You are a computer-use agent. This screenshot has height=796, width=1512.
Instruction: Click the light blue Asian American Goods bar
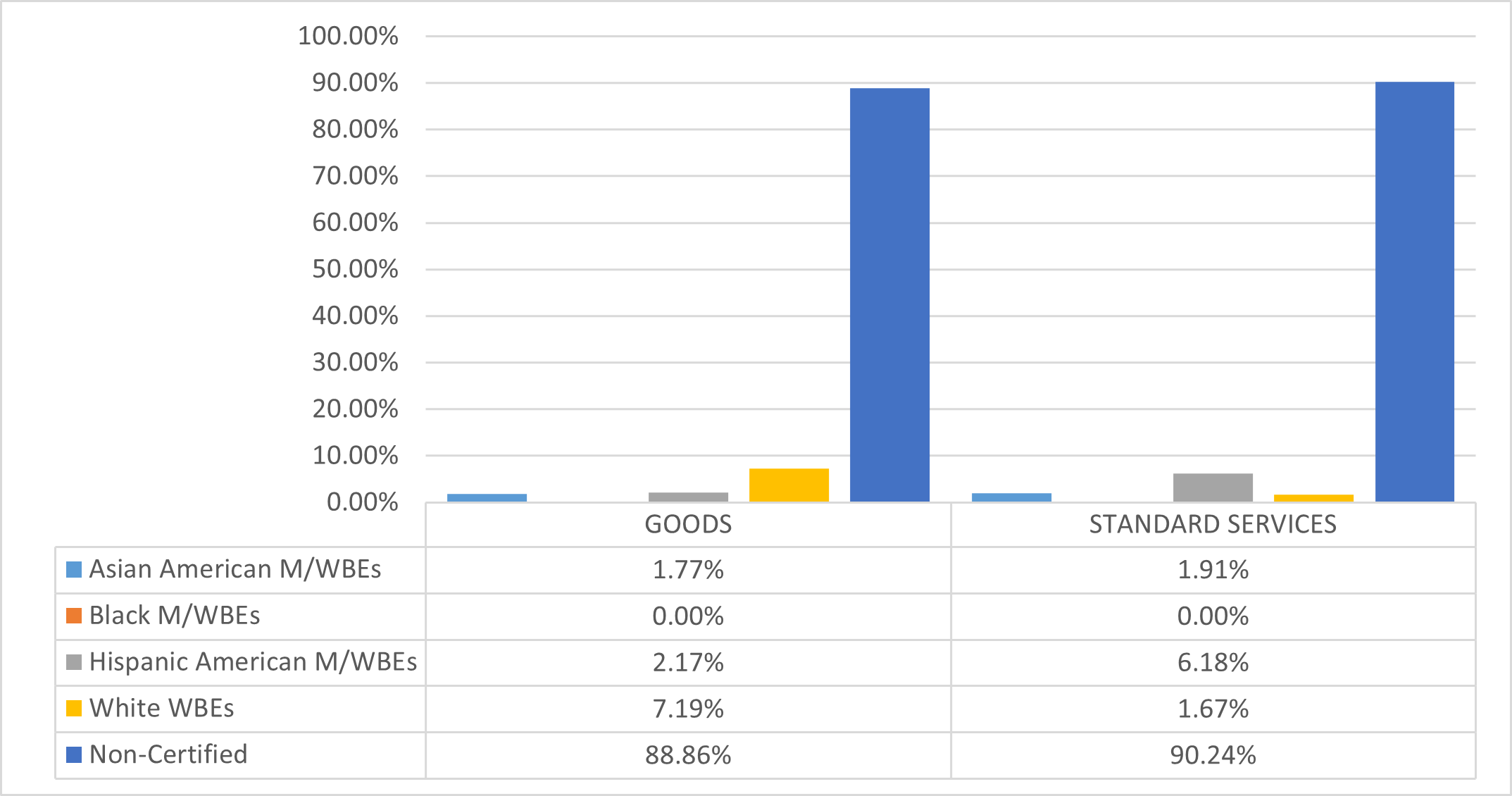487,497
